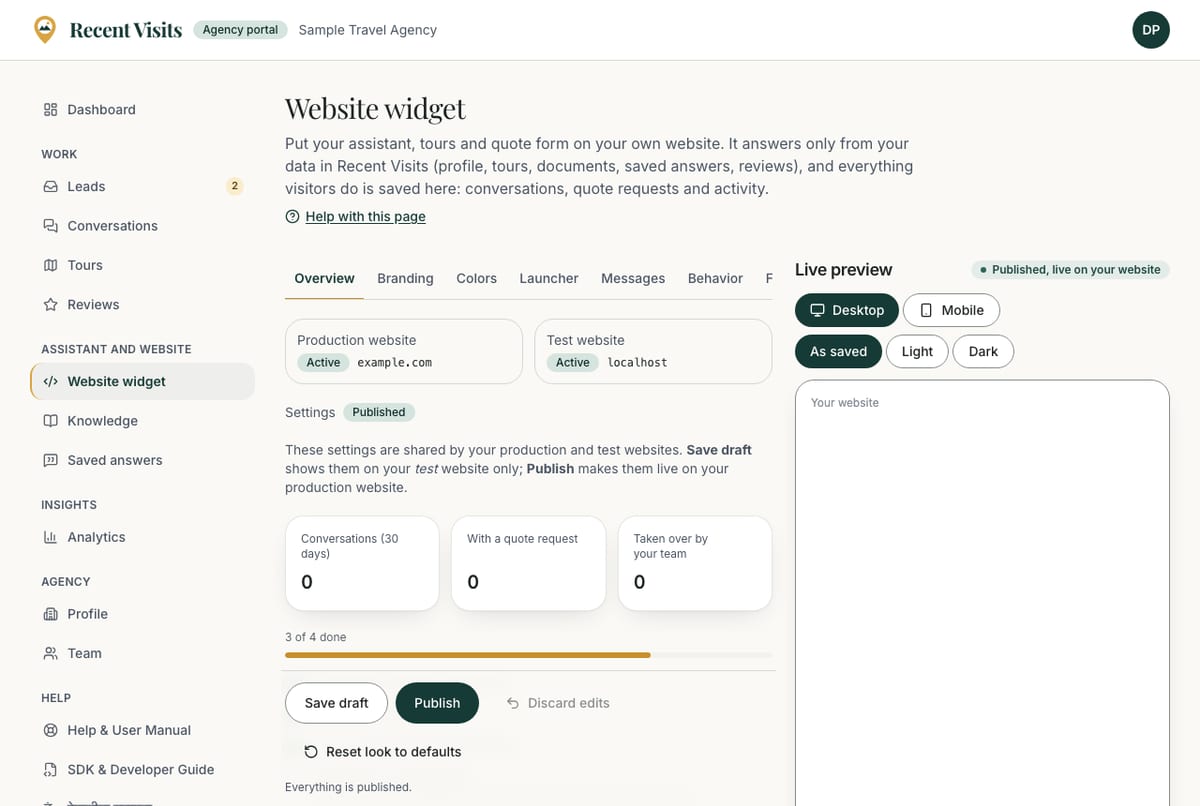Click the Leads count badge showing 2

pyautogui.click(x=235, y=186)
